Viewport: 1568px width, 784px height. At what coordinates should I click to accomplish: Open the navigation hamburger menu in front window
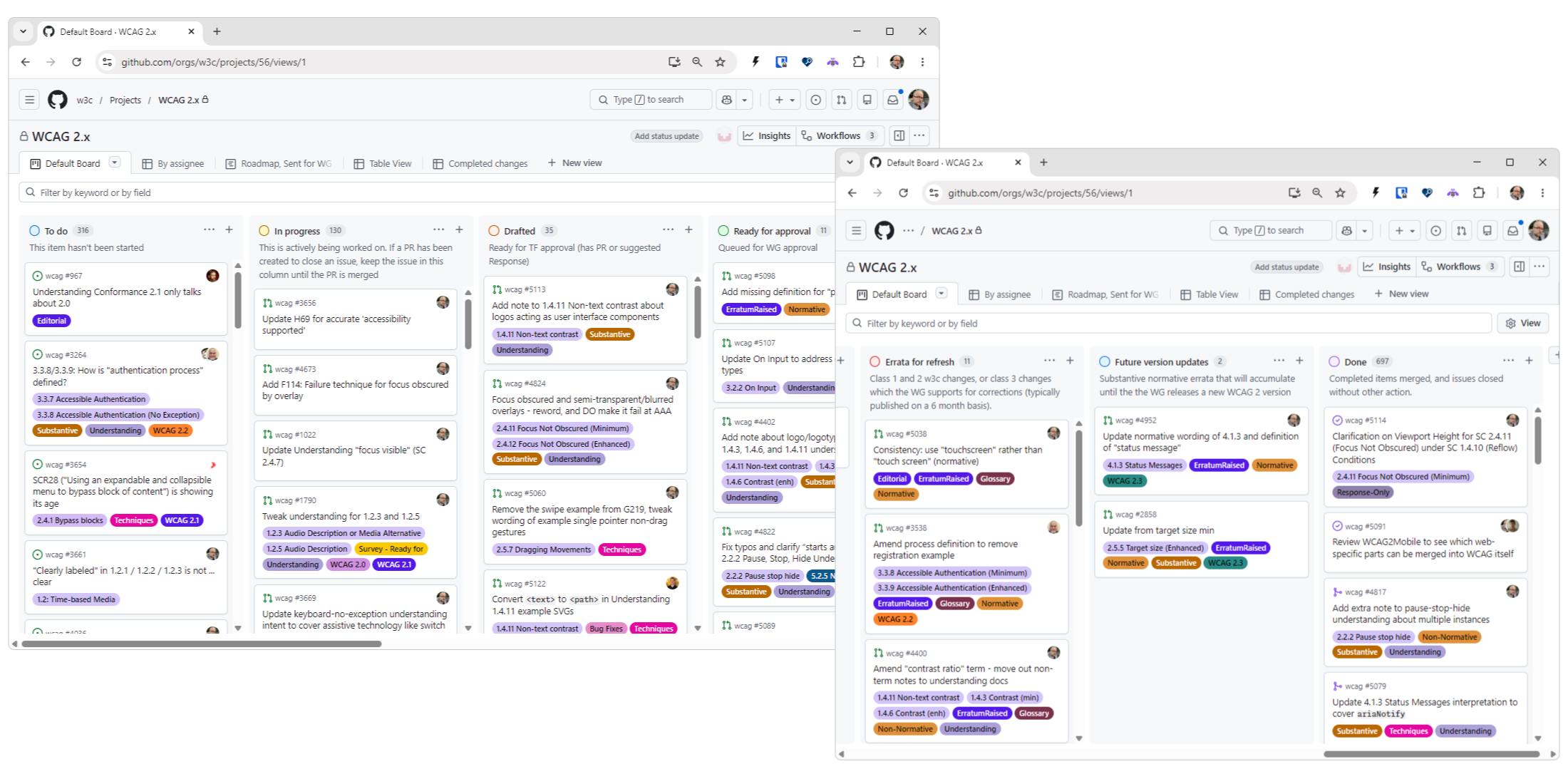pyautogui.click(x=856, y=231)
